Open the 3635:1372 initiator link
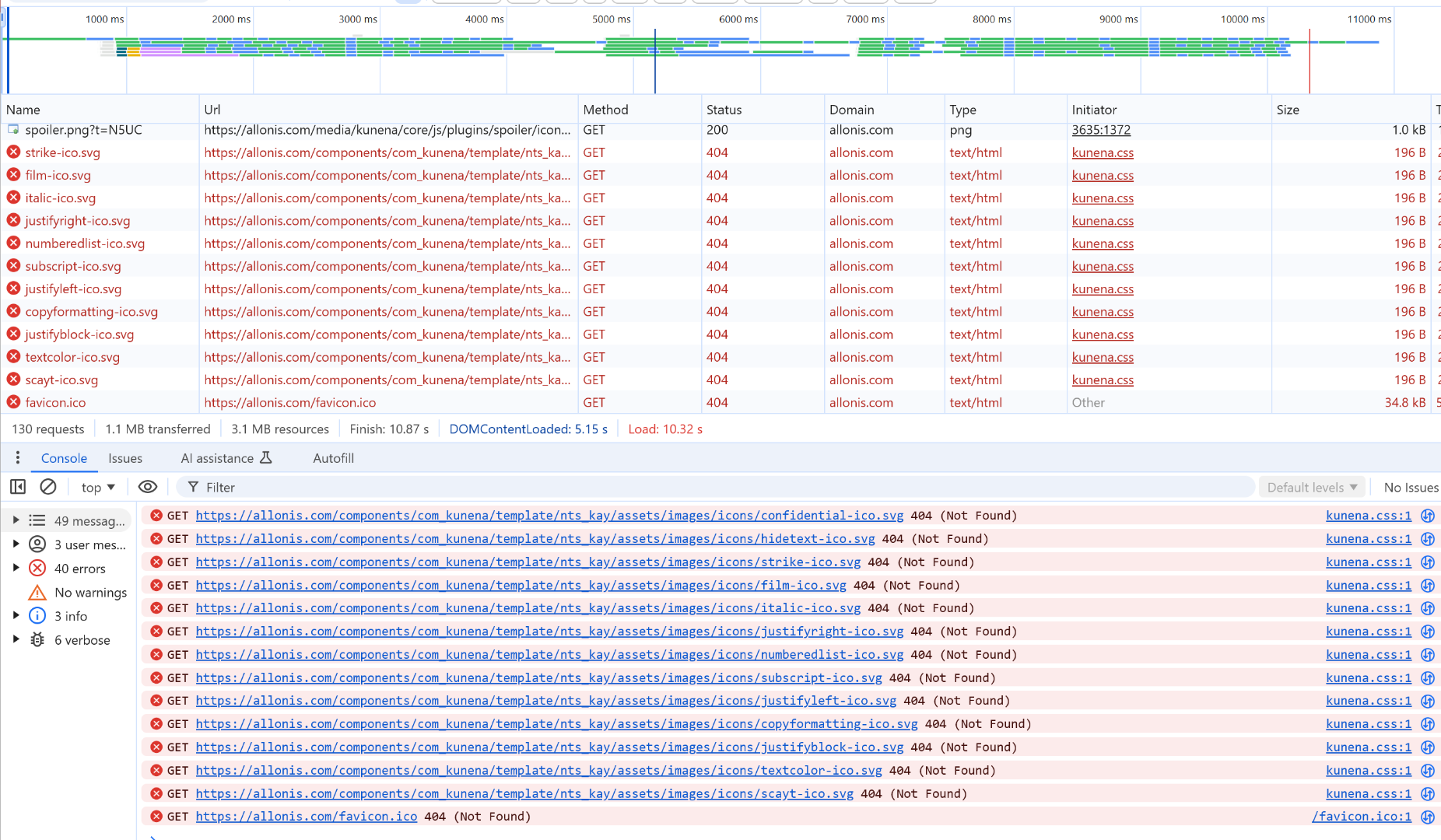 (1101, 130)
